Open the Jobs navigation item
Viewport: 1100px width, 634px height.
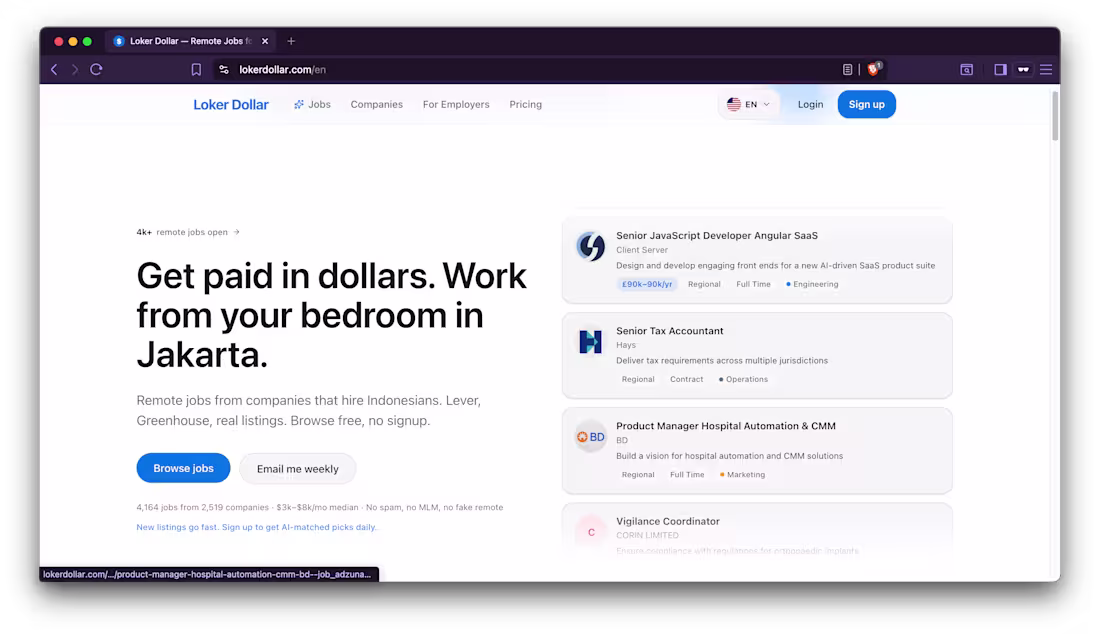click(312, 104)
